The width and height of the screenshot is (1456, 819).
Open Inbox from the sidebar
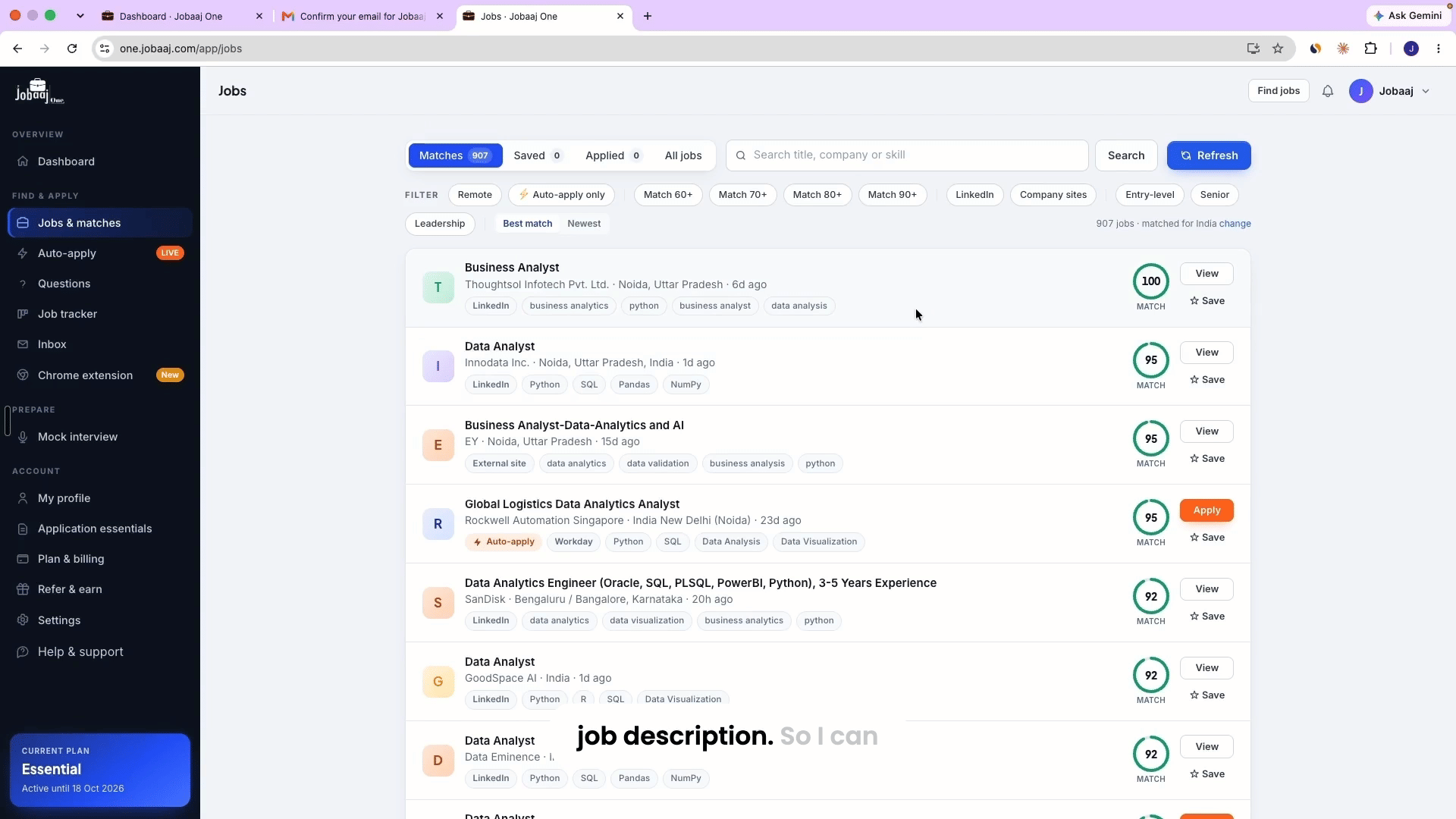pyautogui.click(x=99, y=344)
